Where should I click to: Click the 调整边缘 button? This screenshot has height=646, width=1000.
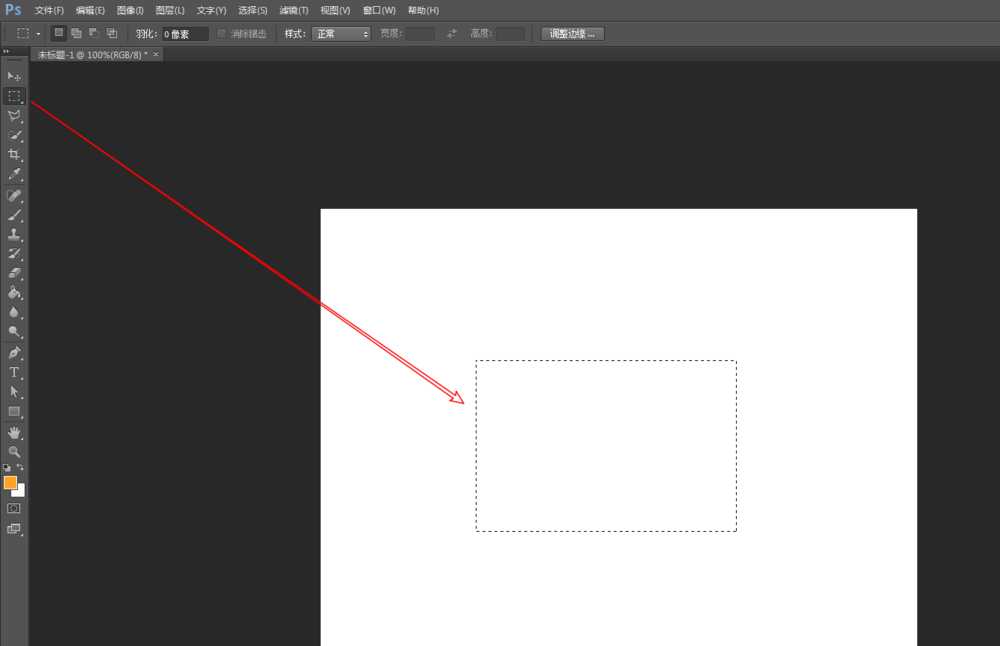pos(573,33)
